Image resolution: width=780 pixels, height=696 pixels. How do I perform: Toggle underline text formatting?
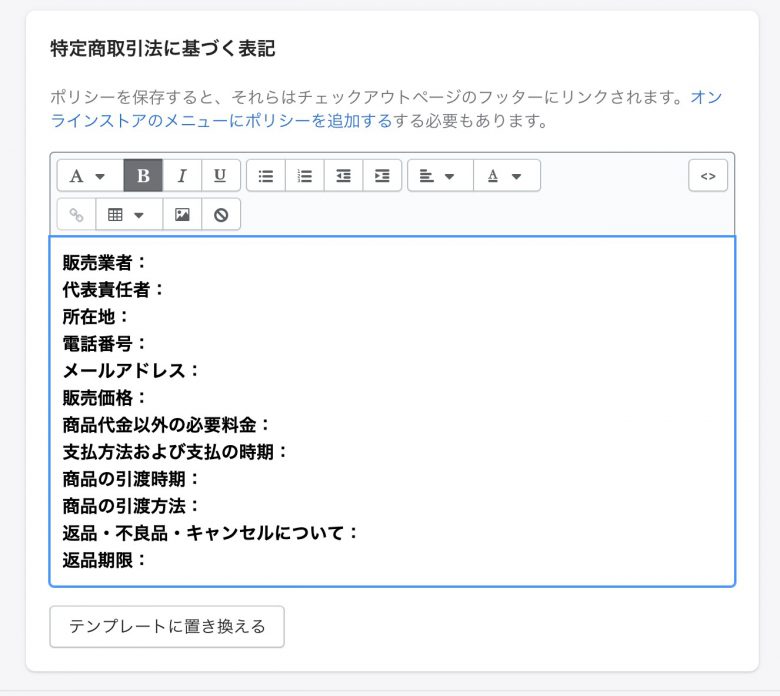(x=220, y=176)
